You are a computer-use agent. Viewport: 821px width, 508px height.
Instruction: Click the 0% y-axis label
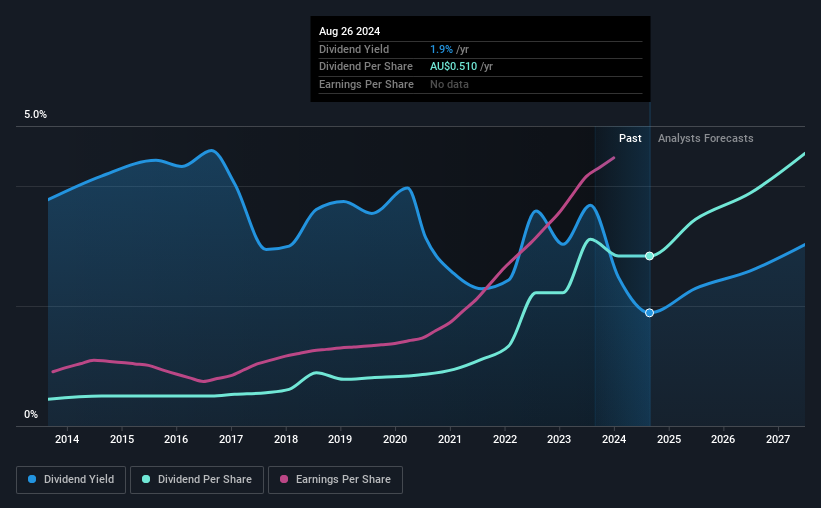[x=31, y=414]
